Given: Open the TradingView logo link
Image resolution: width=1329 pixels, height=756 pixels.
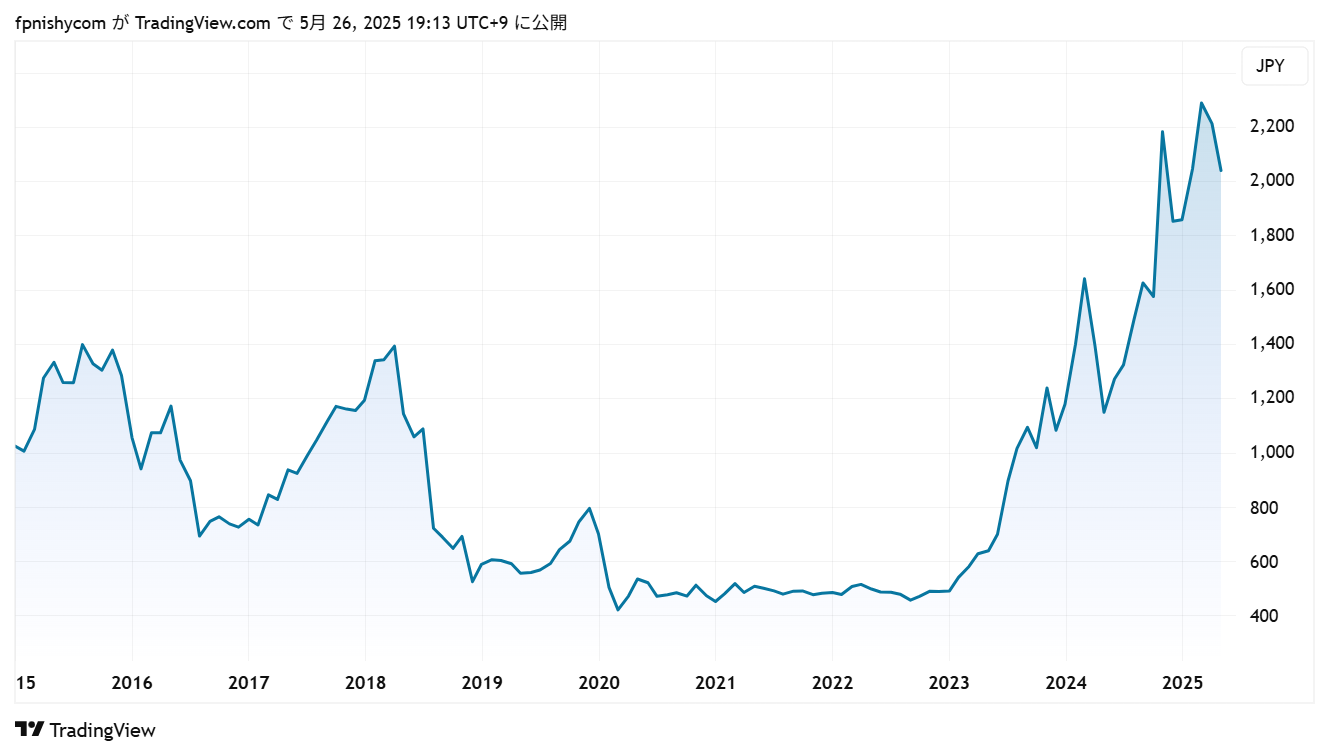Looking at the screenshot, I should click(86, 730).
